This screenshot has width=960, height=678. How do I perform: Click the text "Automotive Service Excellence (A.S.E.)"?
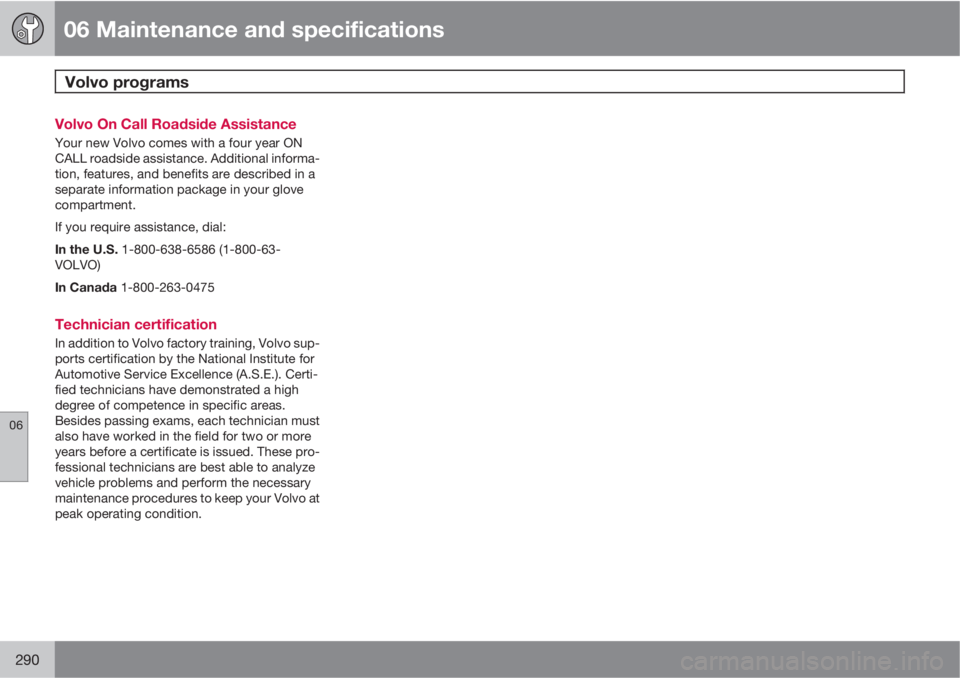click(x=168, y=374)
